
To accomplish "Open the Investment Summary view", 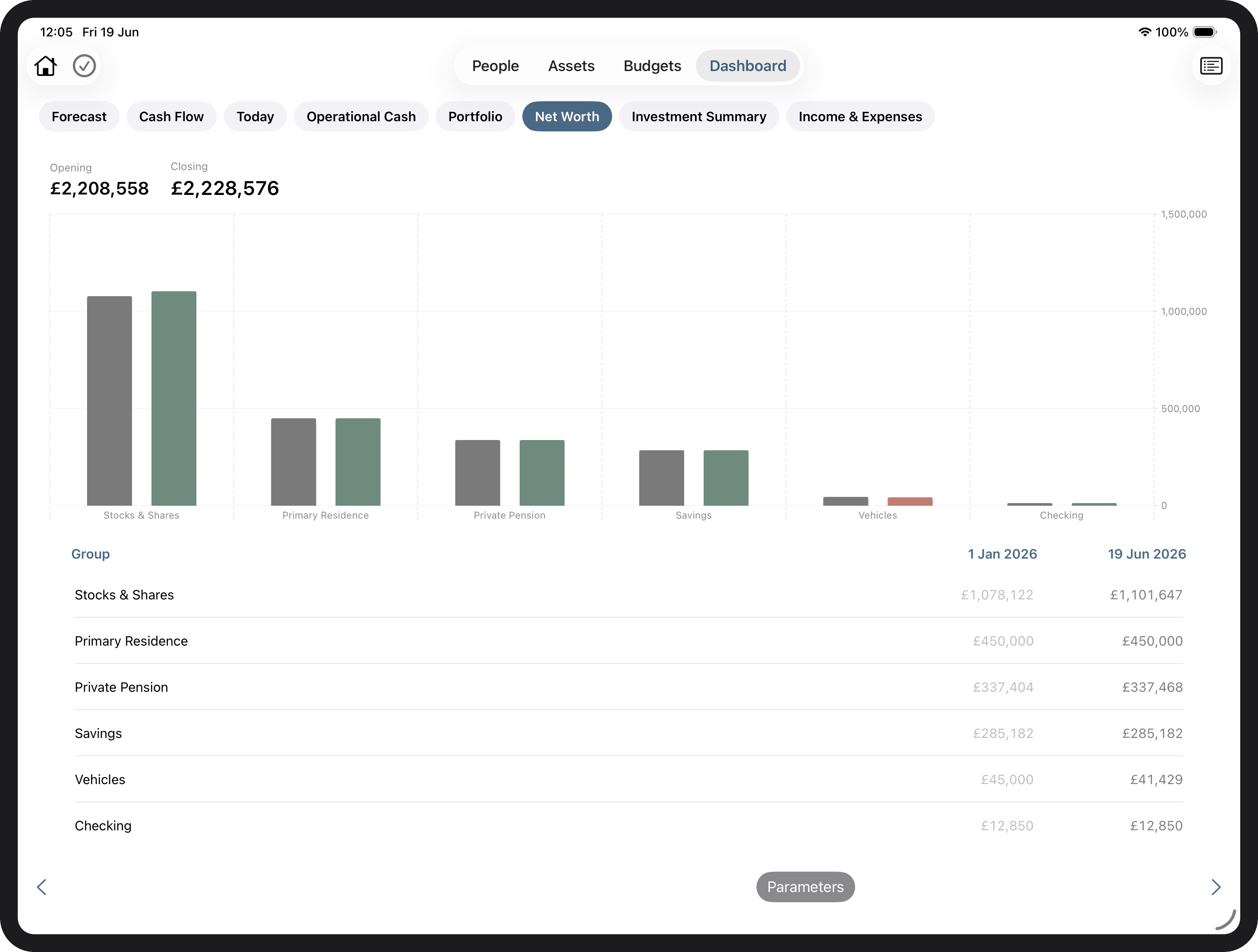I will coord(699,116).
